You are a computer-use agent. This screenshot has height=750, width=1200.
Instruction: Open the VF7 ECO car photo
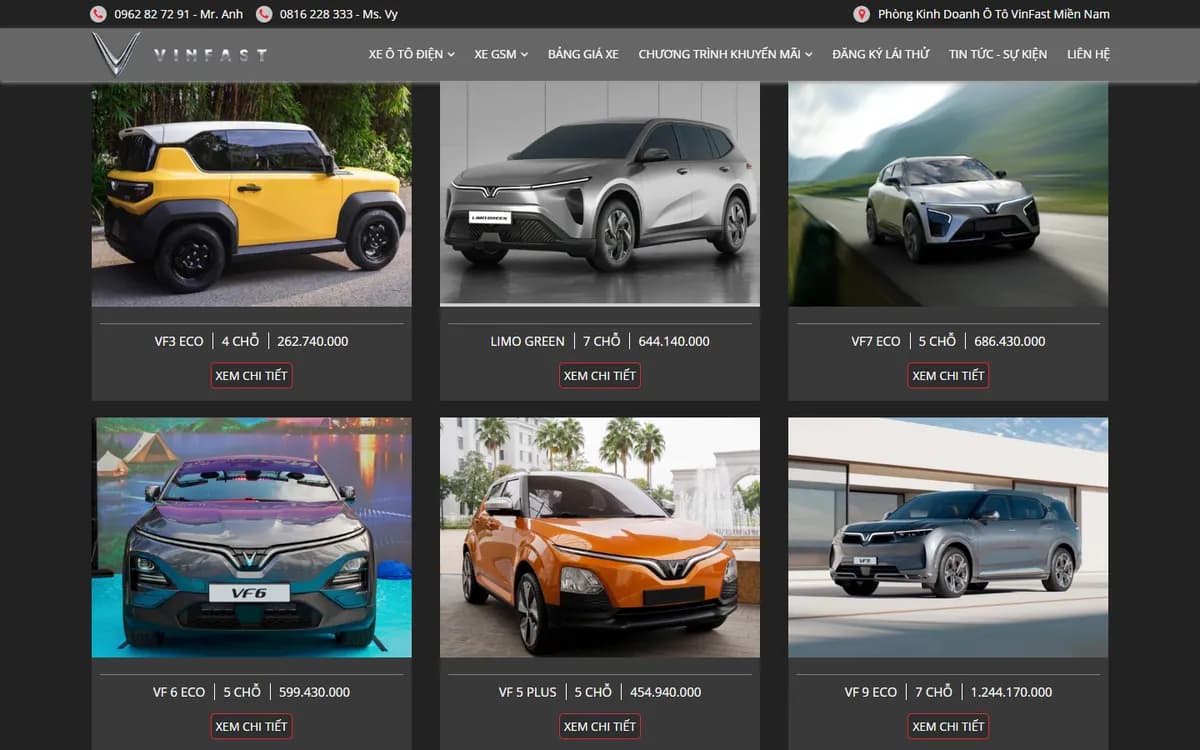(x=948, y=194)
